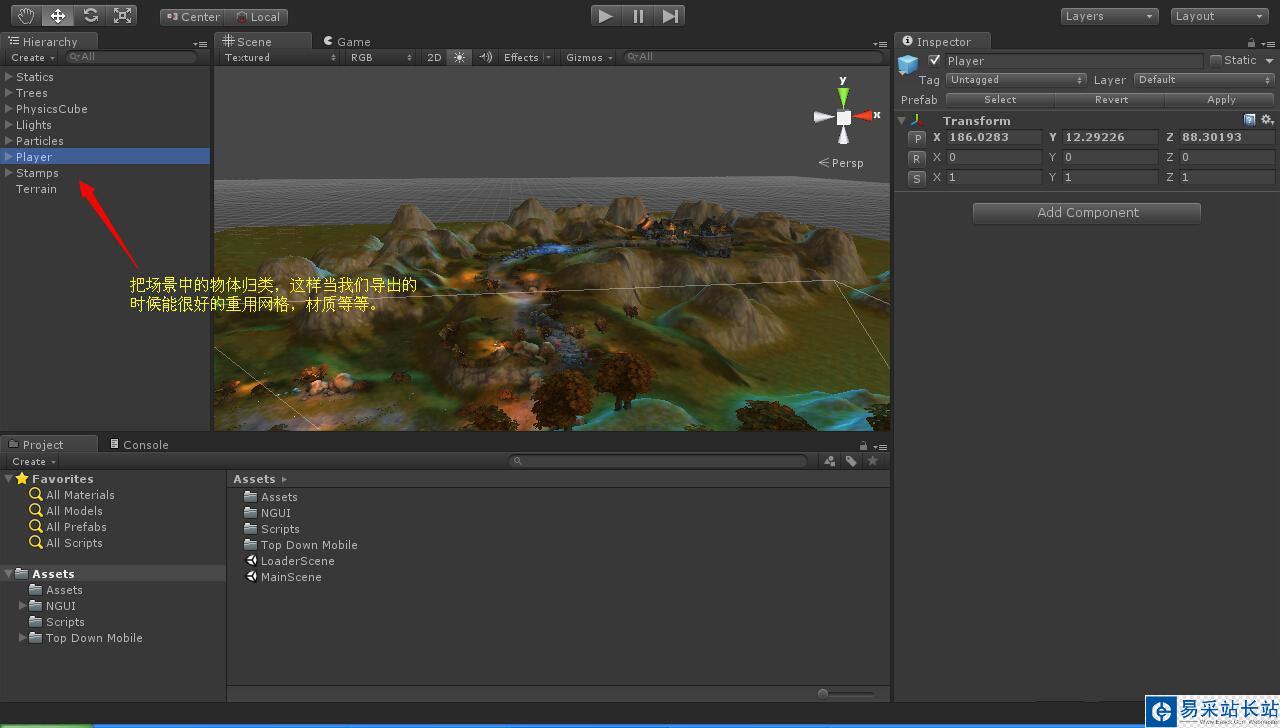
Task: Select the Scale tool
Action: (122, 15)
